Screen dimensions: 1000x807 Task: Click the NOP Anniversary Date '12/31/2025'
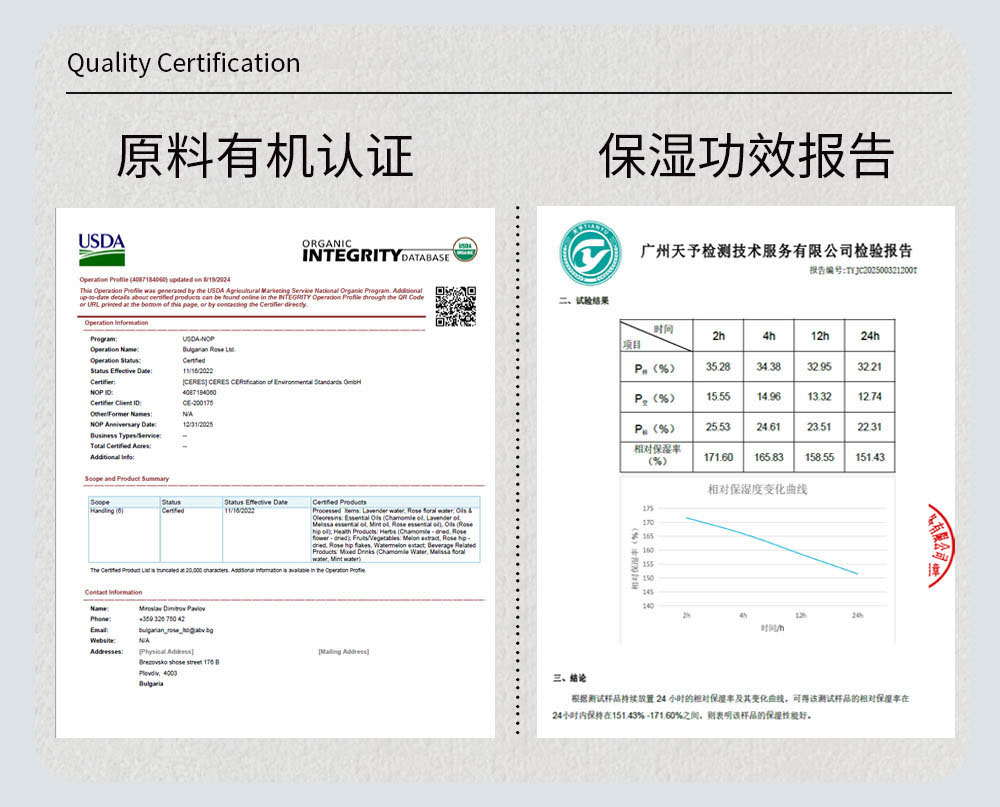(x=198, y=424)
